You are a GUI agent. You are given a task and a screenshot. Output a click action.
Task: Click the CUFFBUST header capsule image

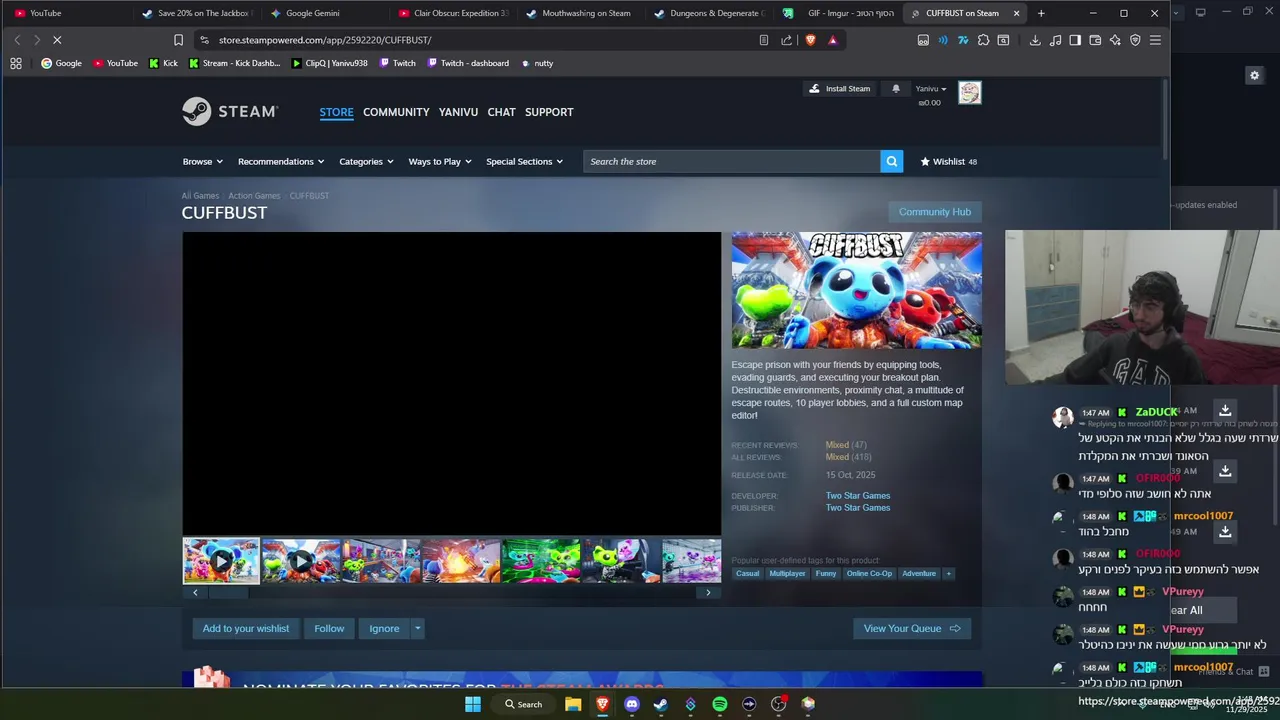[856, 290]
